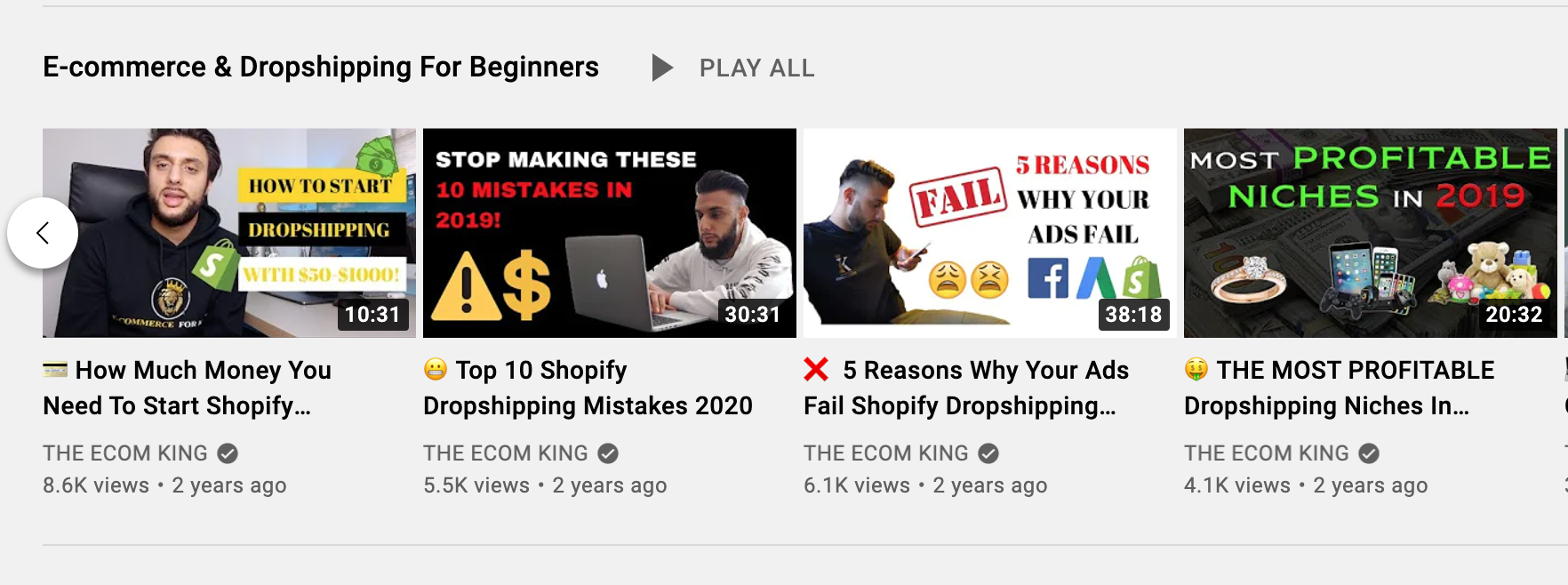Open title Top 10 Shopify Dropshipping Mistakes 2020
1568x585 pixels.
(588, 388)
